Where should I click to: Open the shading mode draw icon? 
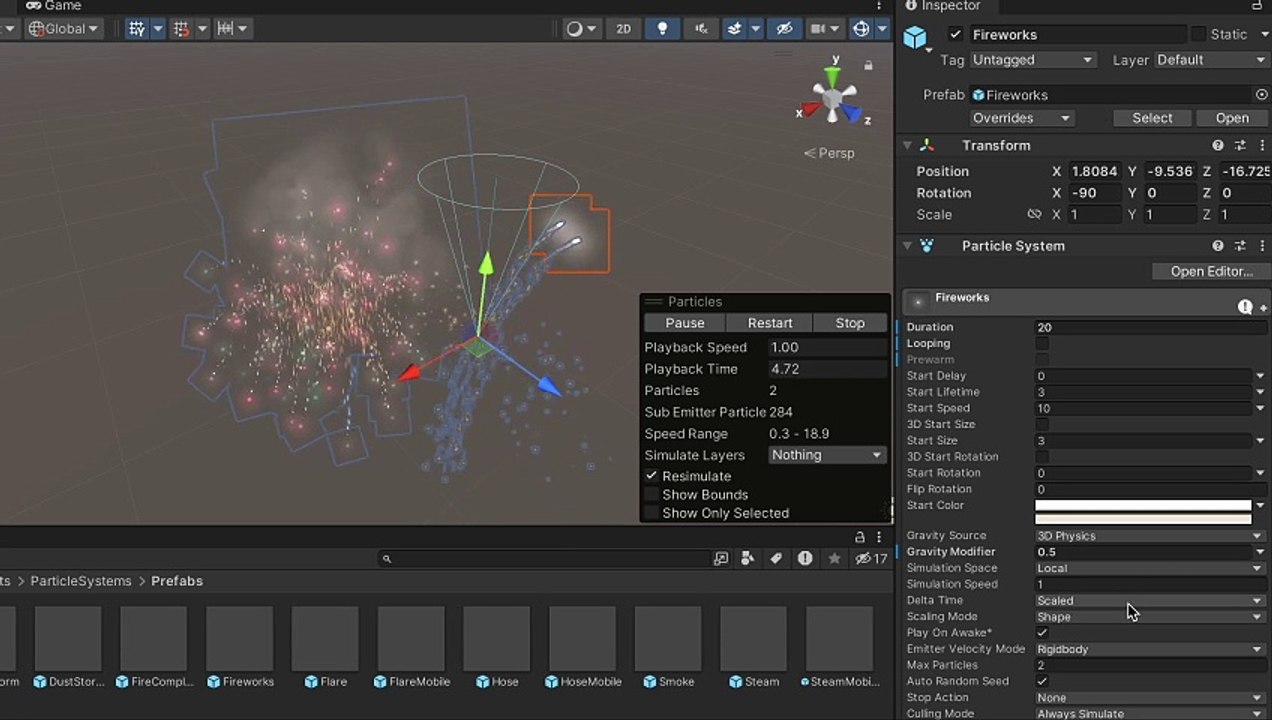(575, 29)
